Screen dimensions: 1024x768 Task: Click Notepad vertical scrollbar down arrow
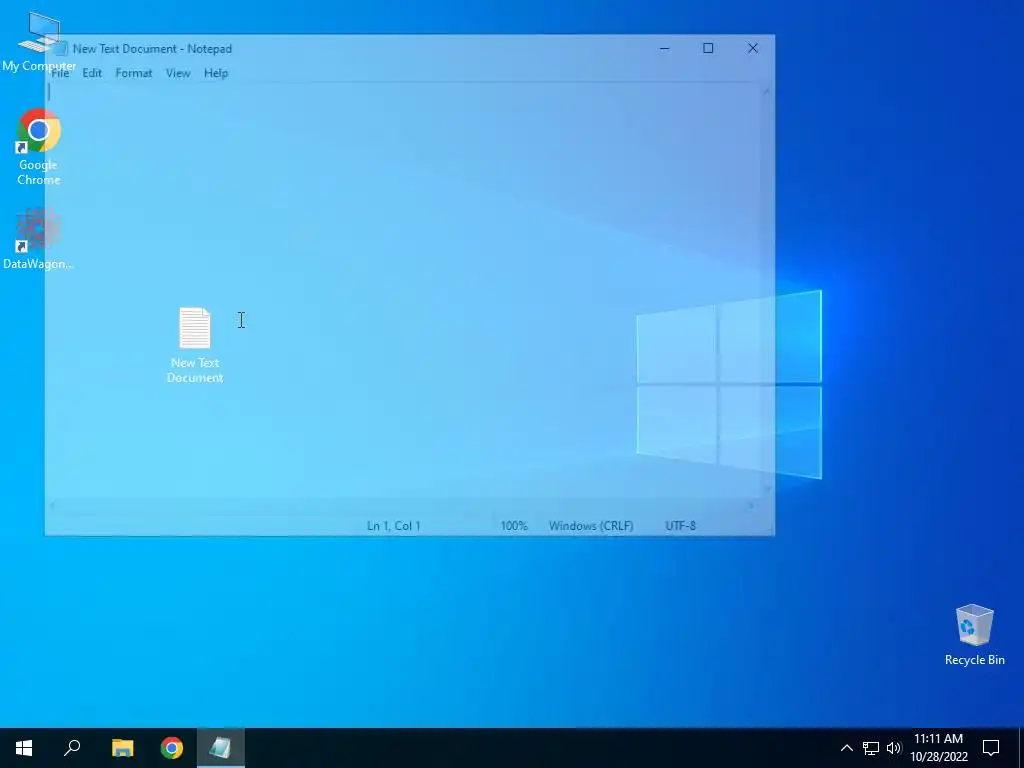coord(767,489)
